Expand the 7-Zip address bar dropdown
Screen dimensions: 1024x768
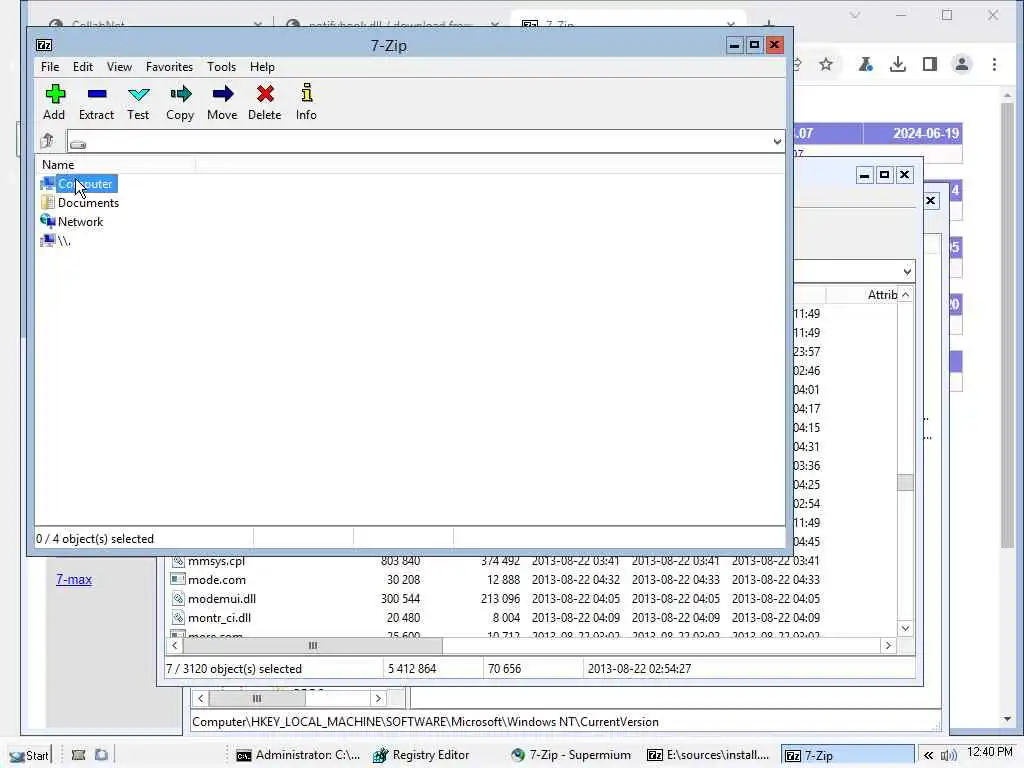coord(776,142)
